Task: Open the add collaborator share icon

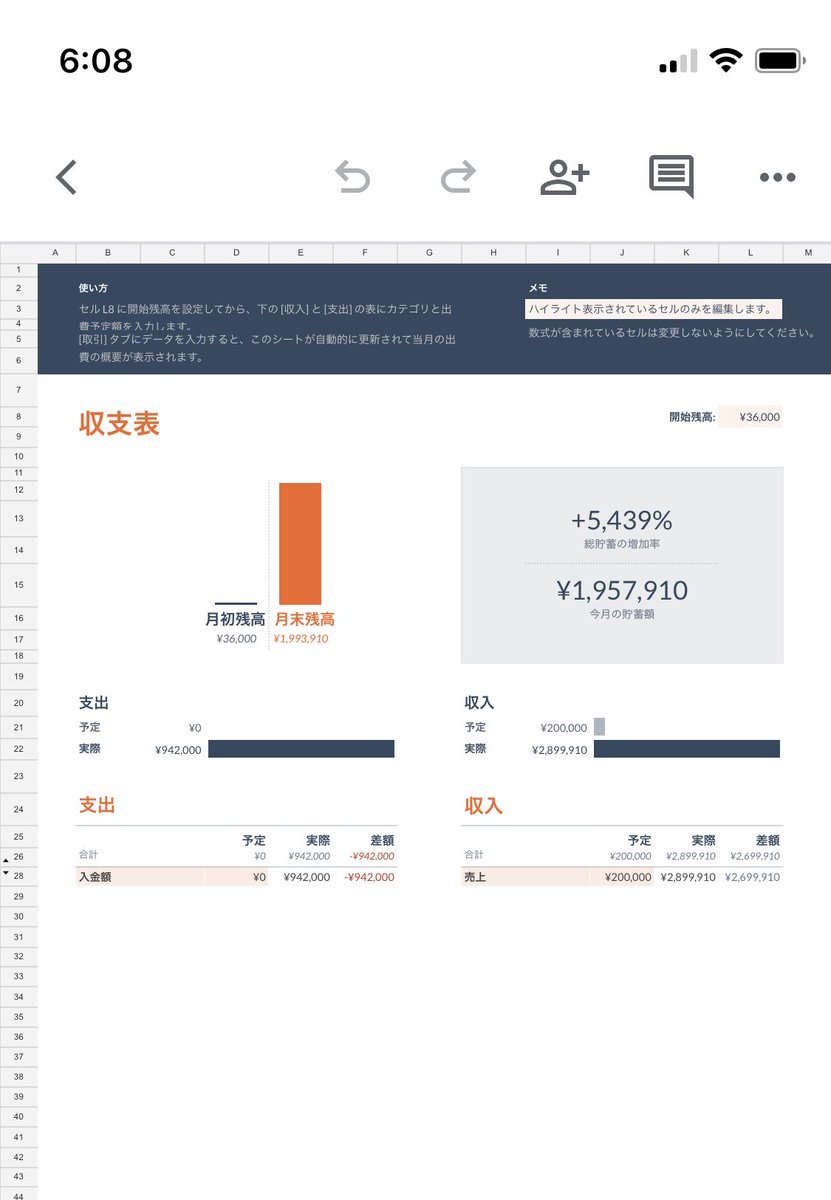Action: point(565,177)
